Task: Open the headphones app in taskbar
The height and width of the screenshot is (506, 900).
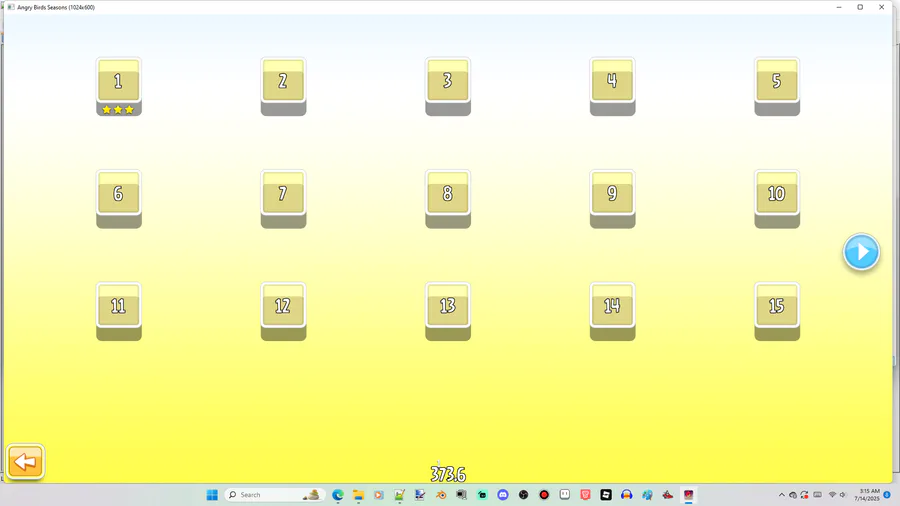Action: (626, 495)
